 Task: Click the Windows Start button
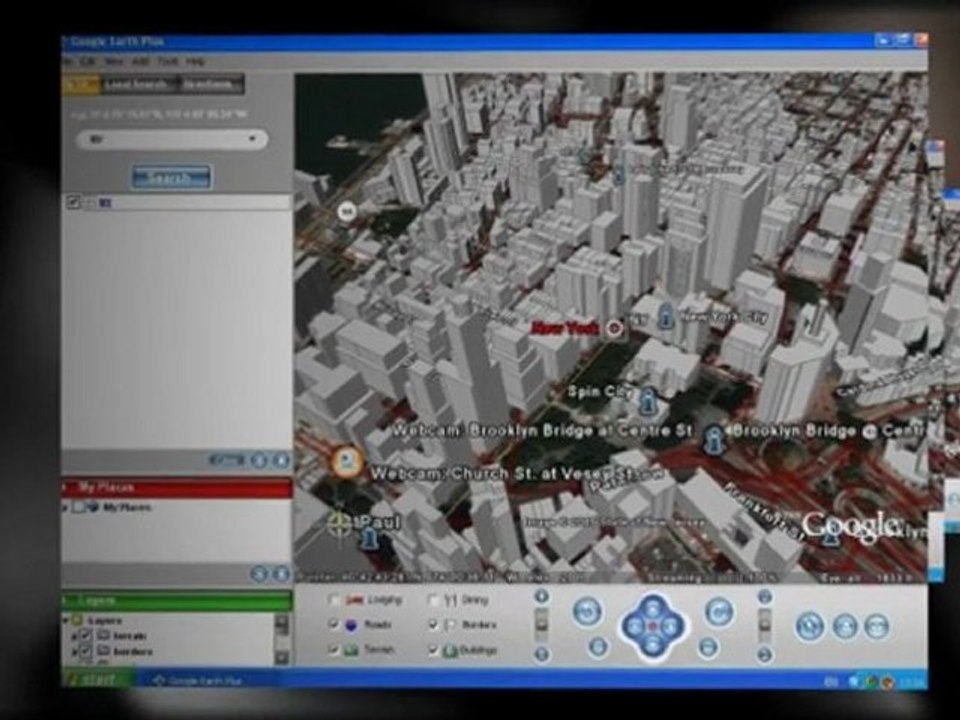point(98,680)
